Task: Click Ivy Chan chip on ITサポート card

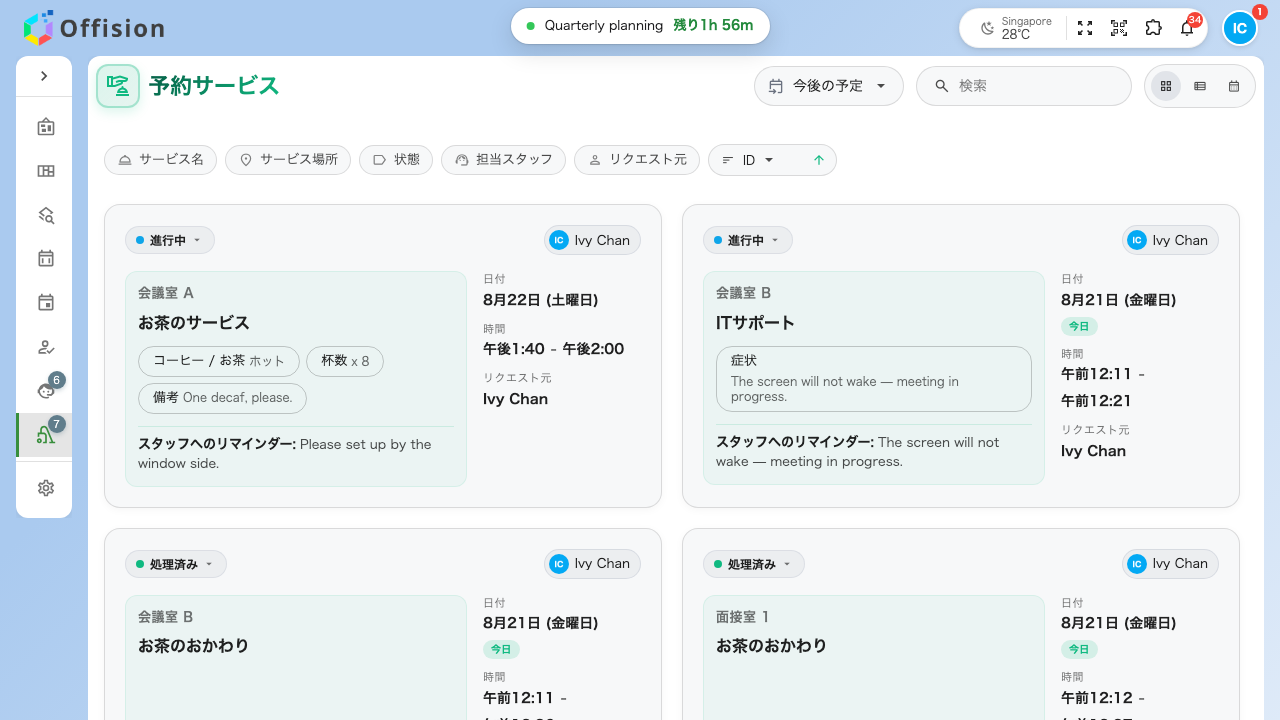Action: pyautogui.click(x=1170, y=240)
